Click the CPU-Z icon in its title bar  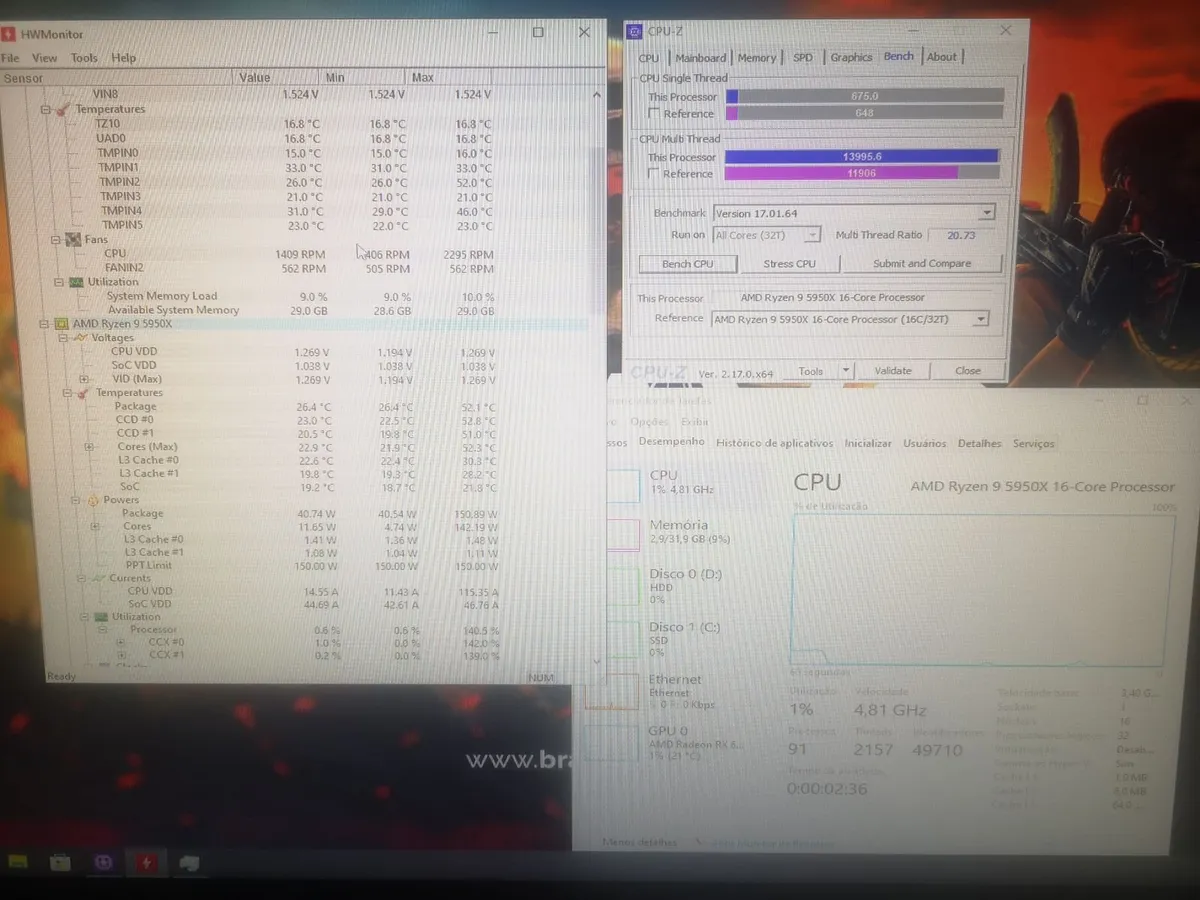(x=635, y=31)
